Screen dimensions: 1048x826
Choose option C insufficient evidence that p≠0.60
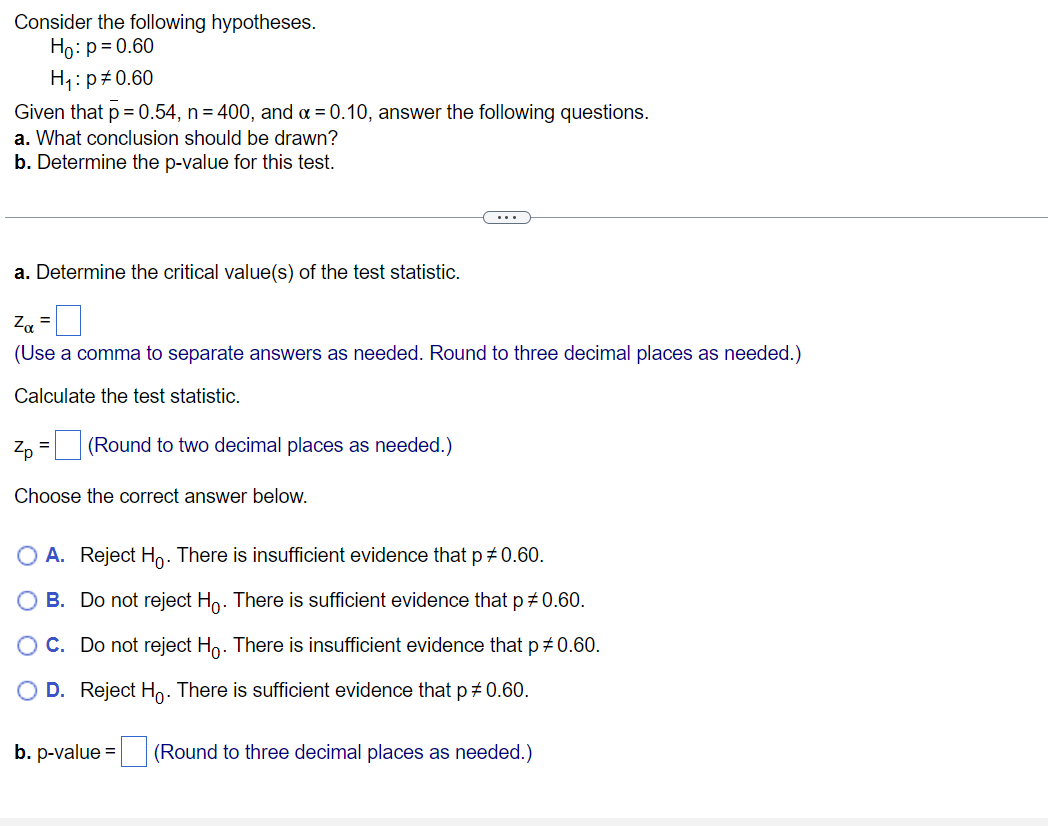(x=27, y=645)
